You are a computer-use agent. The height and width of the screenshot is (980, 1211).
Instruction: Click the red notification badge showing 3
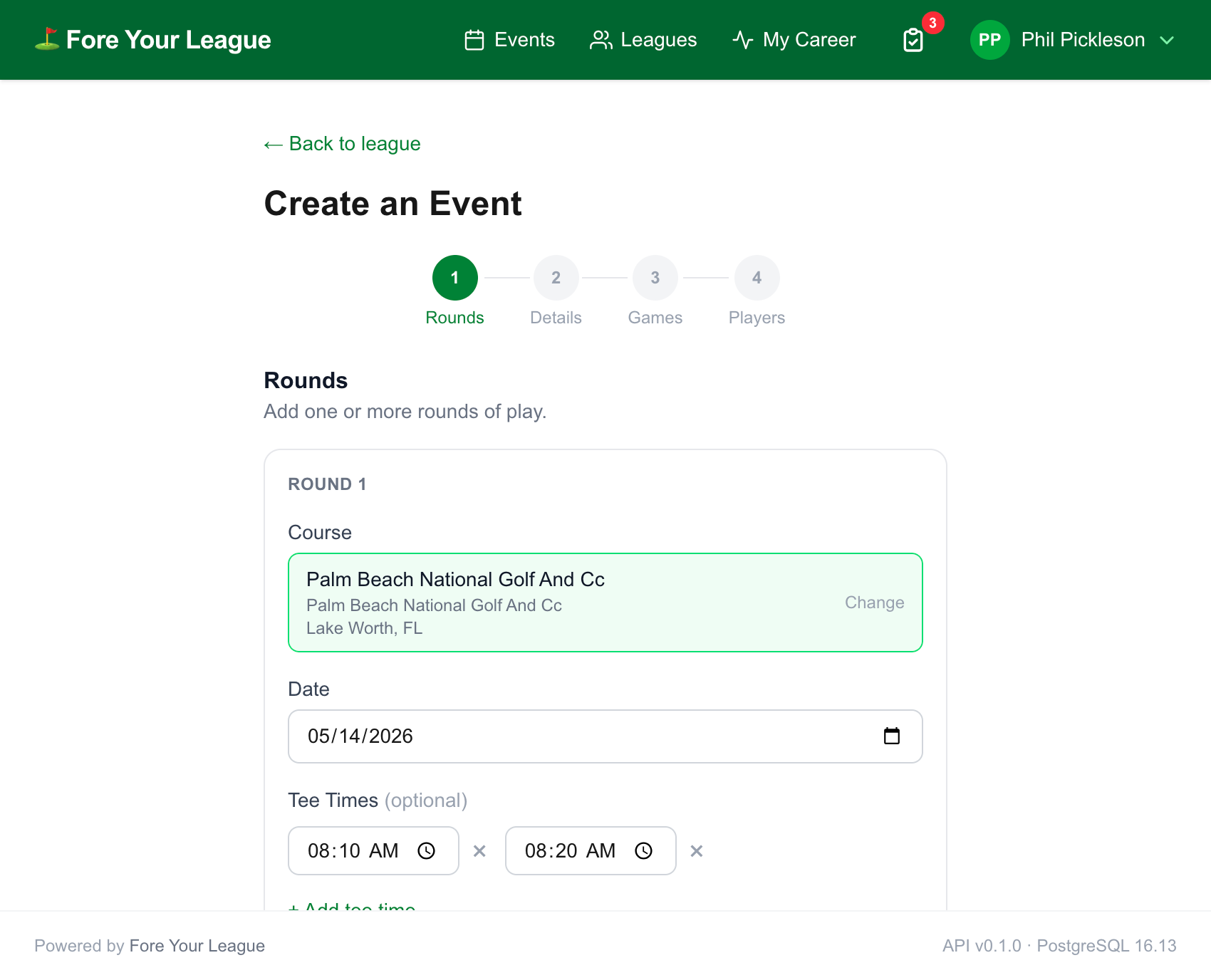[932, 23]
